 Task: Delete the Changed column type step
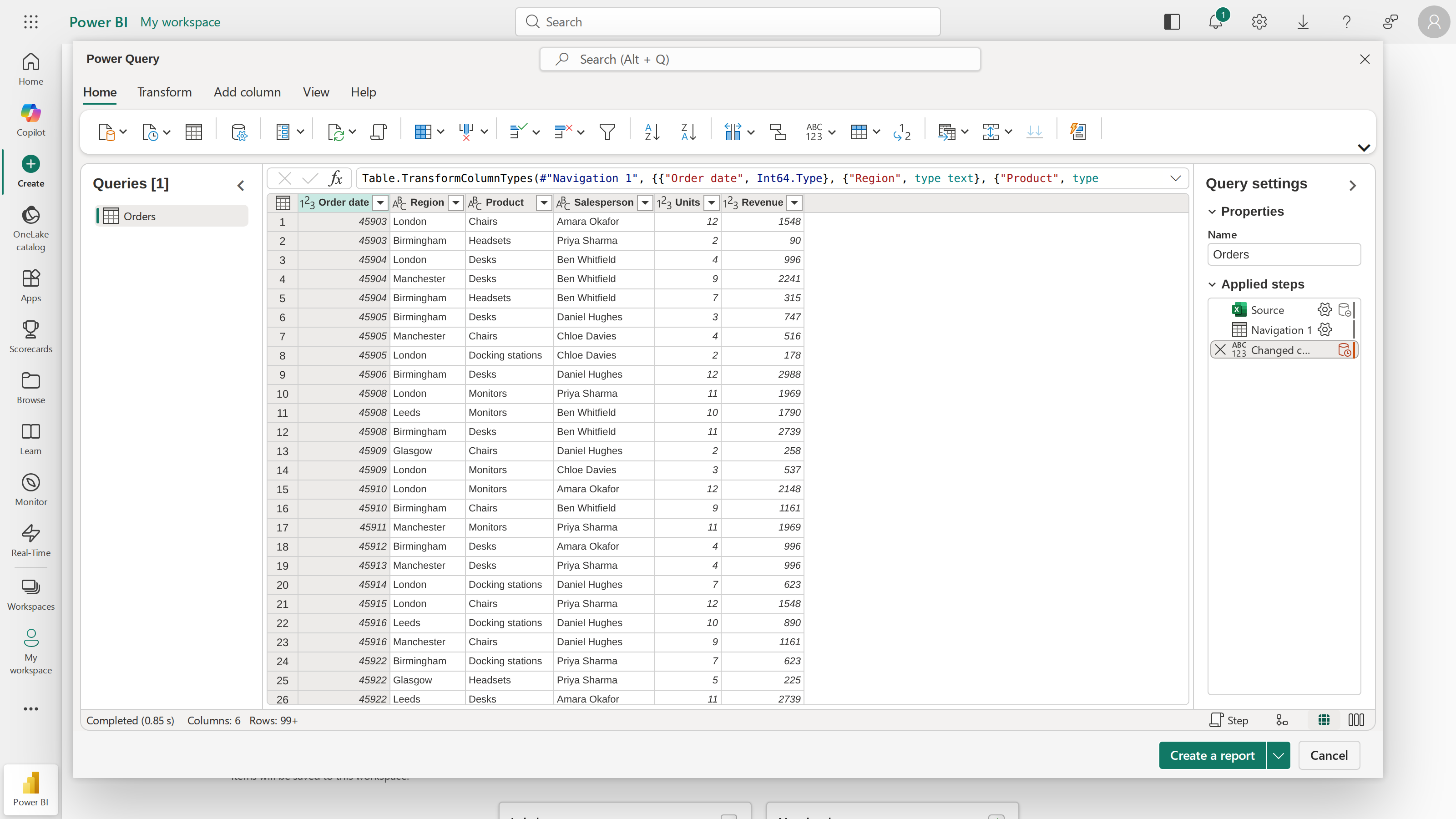coord(1220,350)
